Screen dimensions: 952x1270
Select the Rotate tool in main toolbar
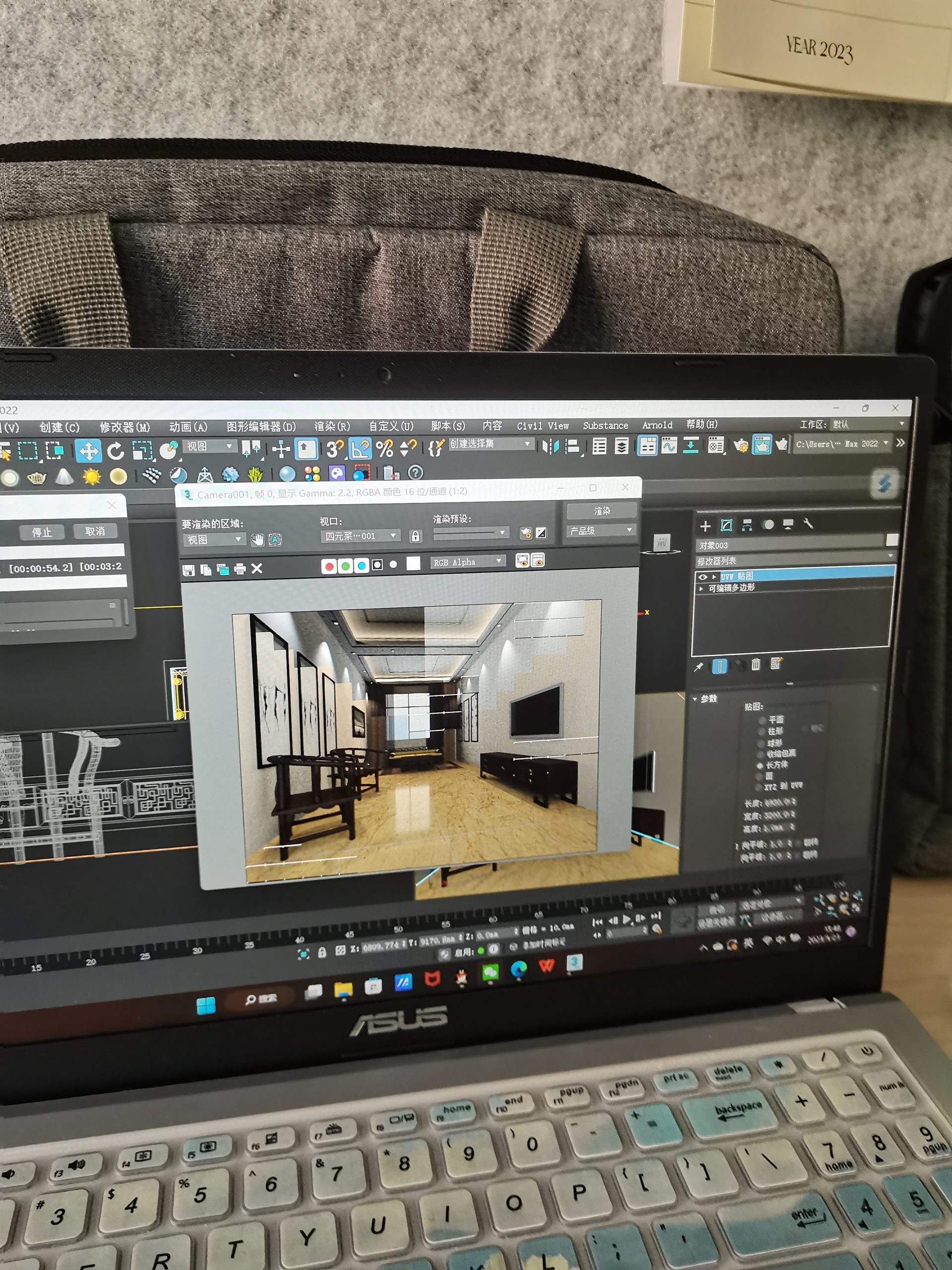tap(116, 450)
